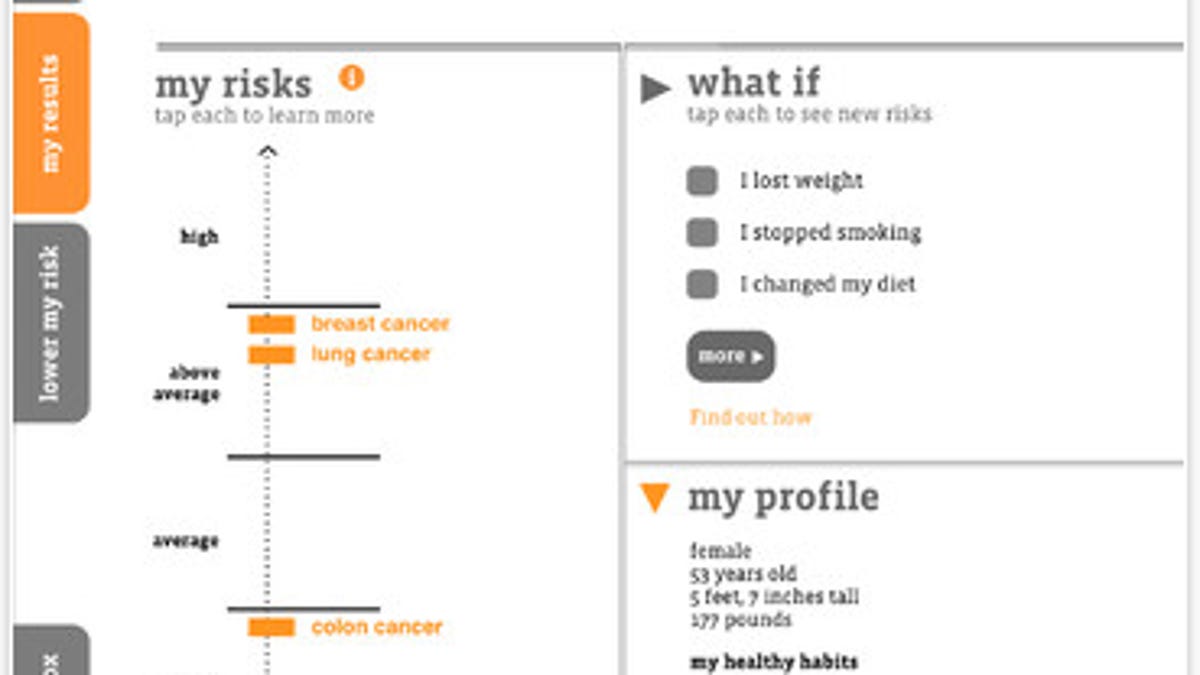1200x675 pixels.
Task: Enable the 'I changed my diet' checkbox
Action: coord(702,284)
